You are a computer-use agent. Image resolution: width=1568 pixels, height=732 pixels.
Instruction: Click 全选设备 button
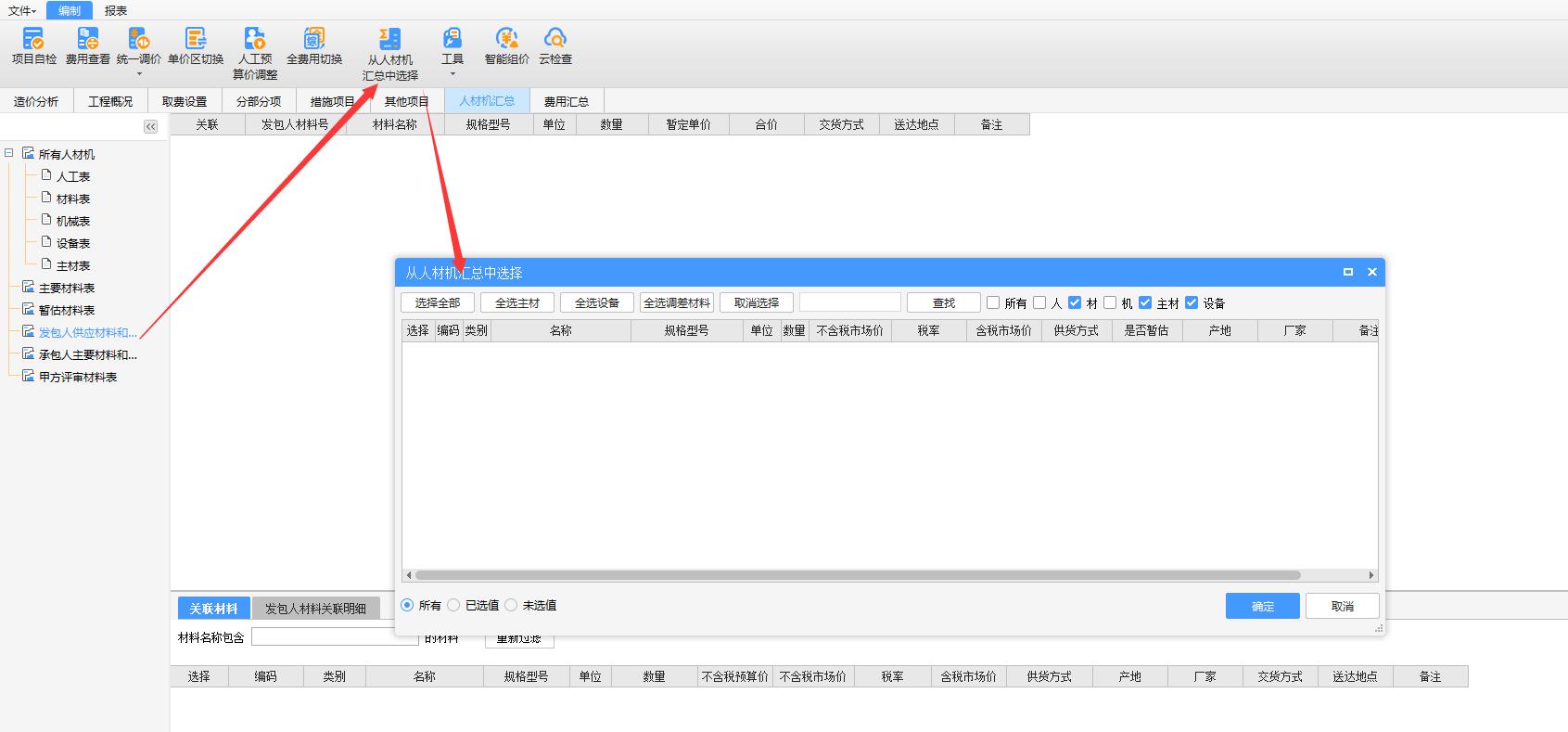click(597, 302)
